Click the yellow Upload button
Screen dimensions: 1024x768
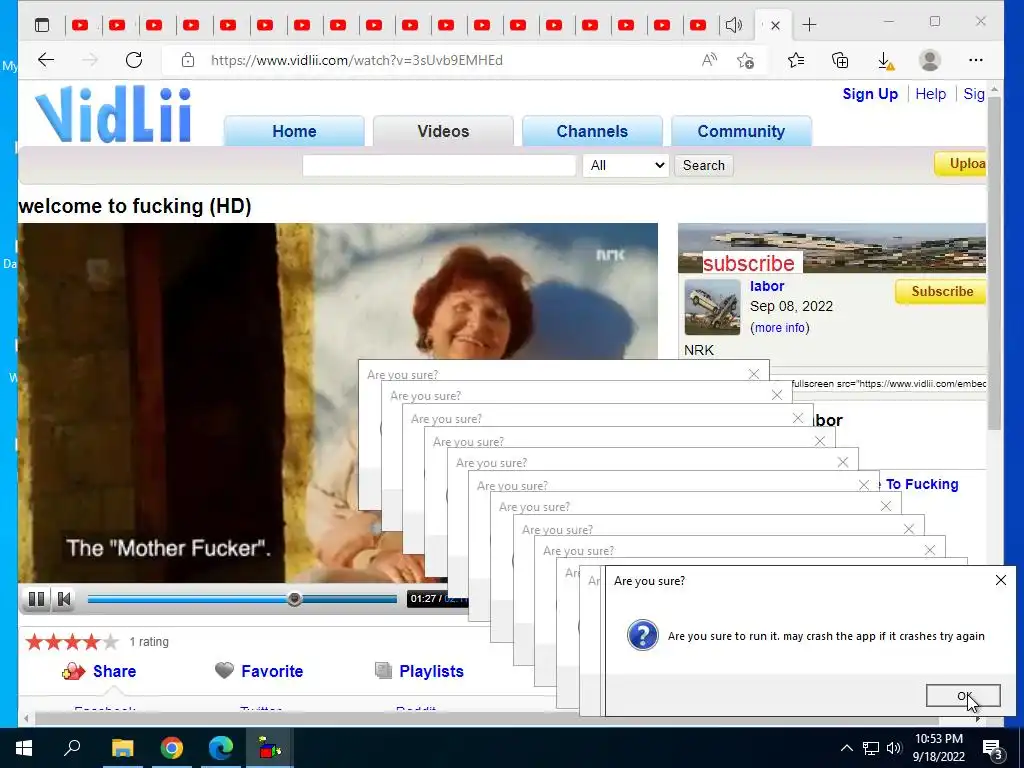[x=961, y=164]
